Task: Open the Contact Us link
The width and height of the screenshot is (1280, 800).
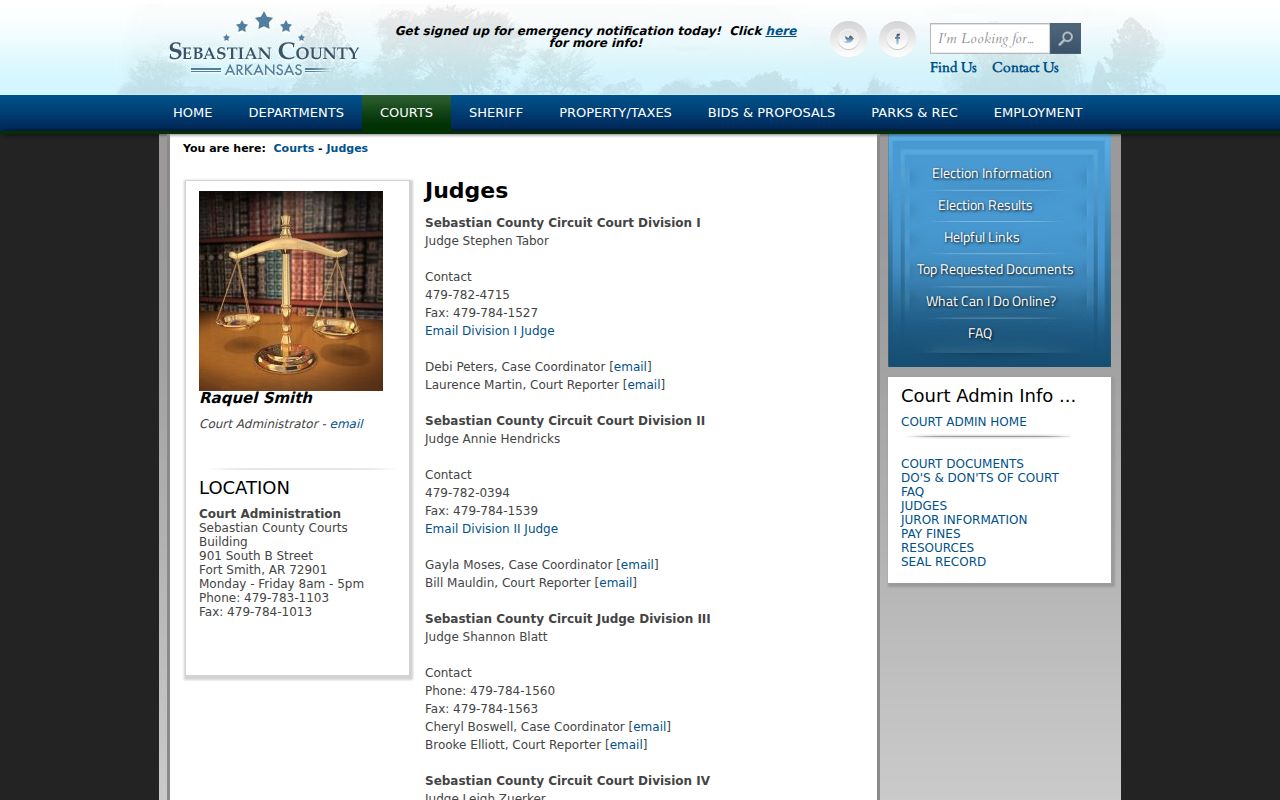Action: [x=1025, y=68]
